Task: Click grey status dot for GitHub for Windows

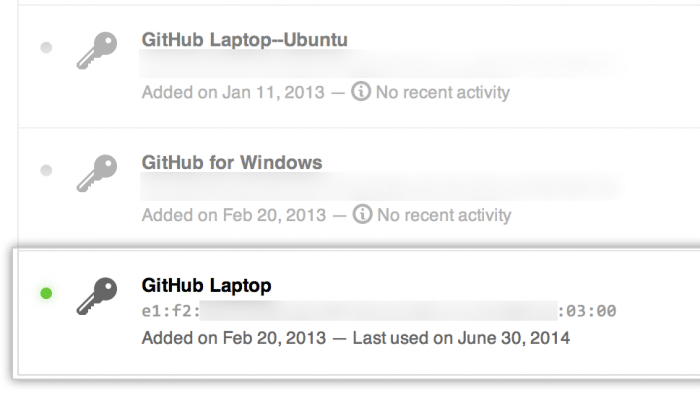Action: click(x=46, y=170)
